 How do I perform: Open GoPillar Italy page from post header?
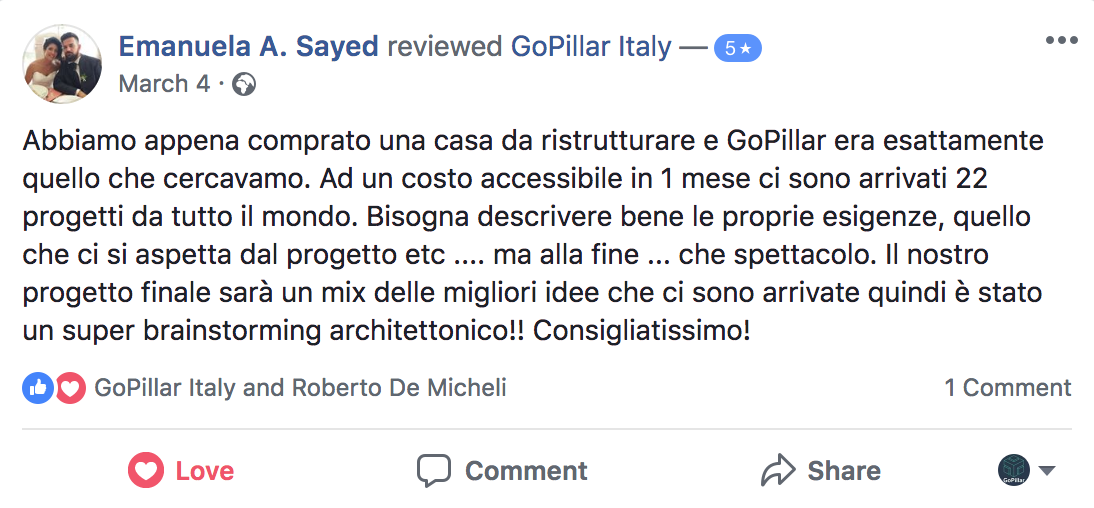point(591,47)
